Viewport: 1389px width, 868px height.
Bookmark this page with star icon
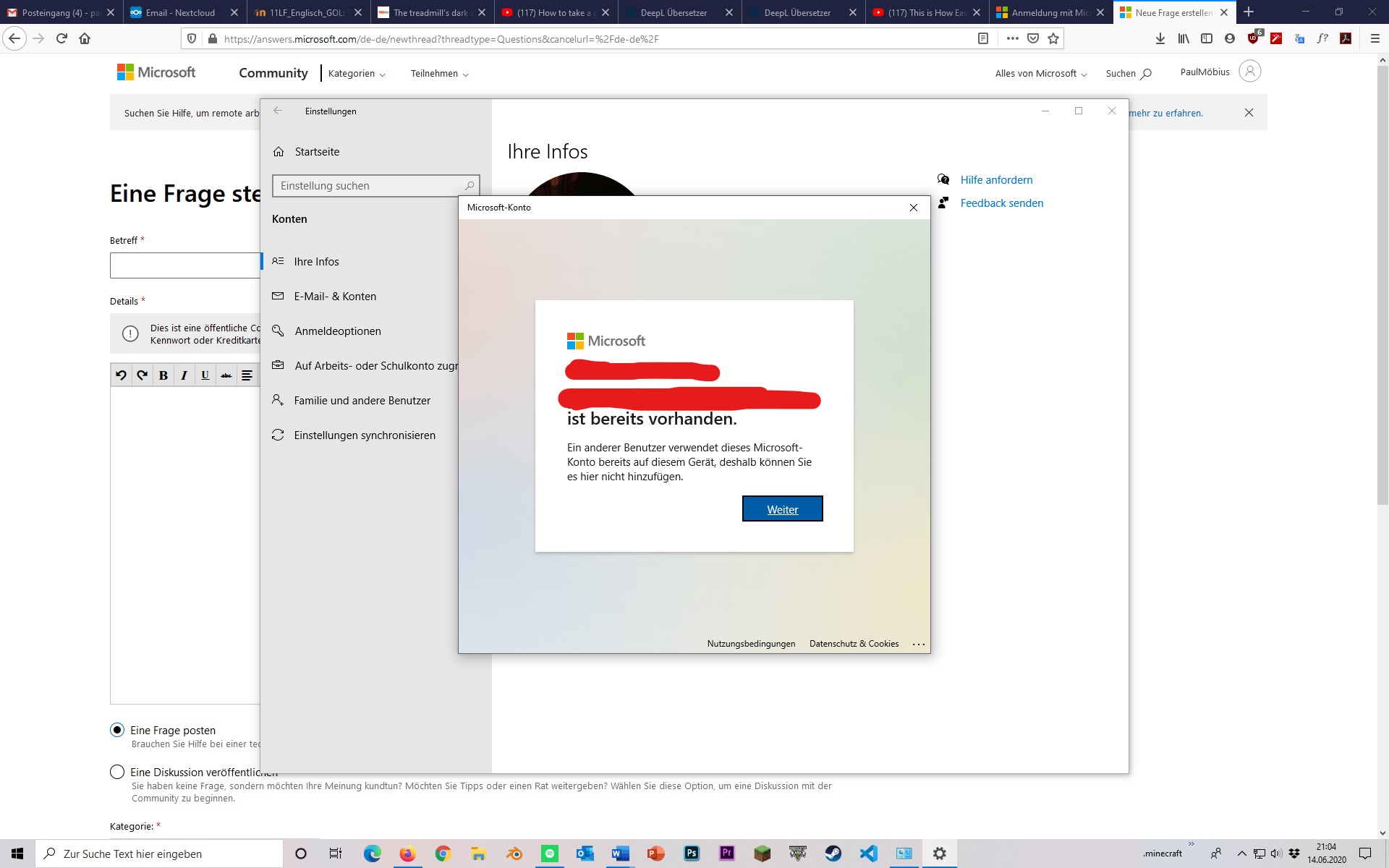tap(1053, 39)
